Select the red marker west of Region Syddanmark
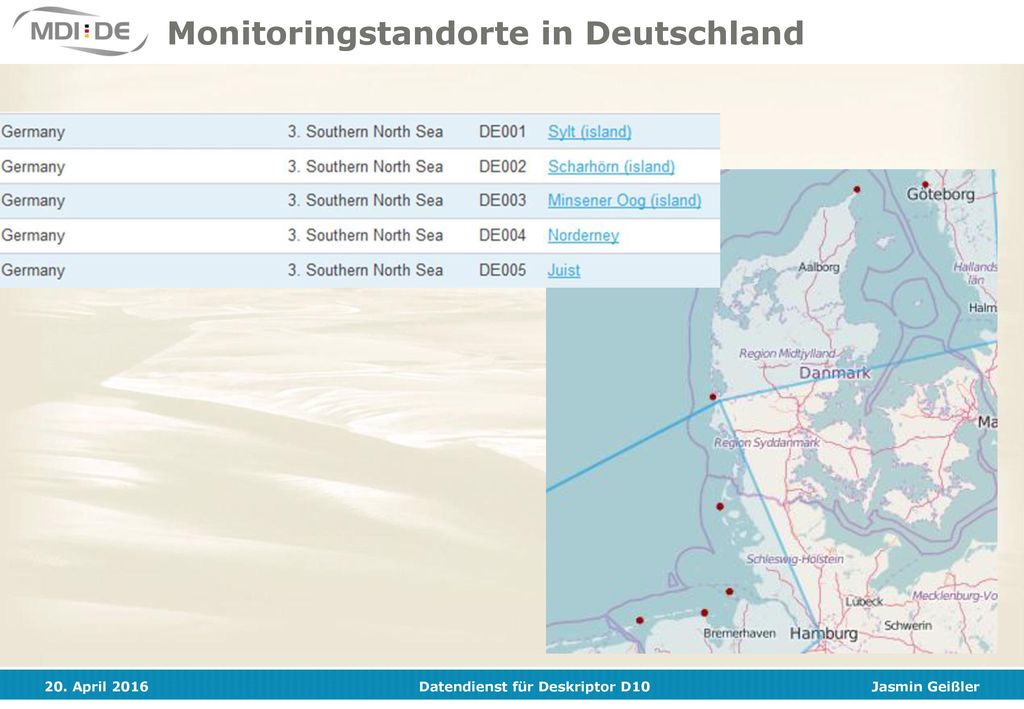Image resolution: width=1024 pixels, height=709 pixels. (713, 397)
